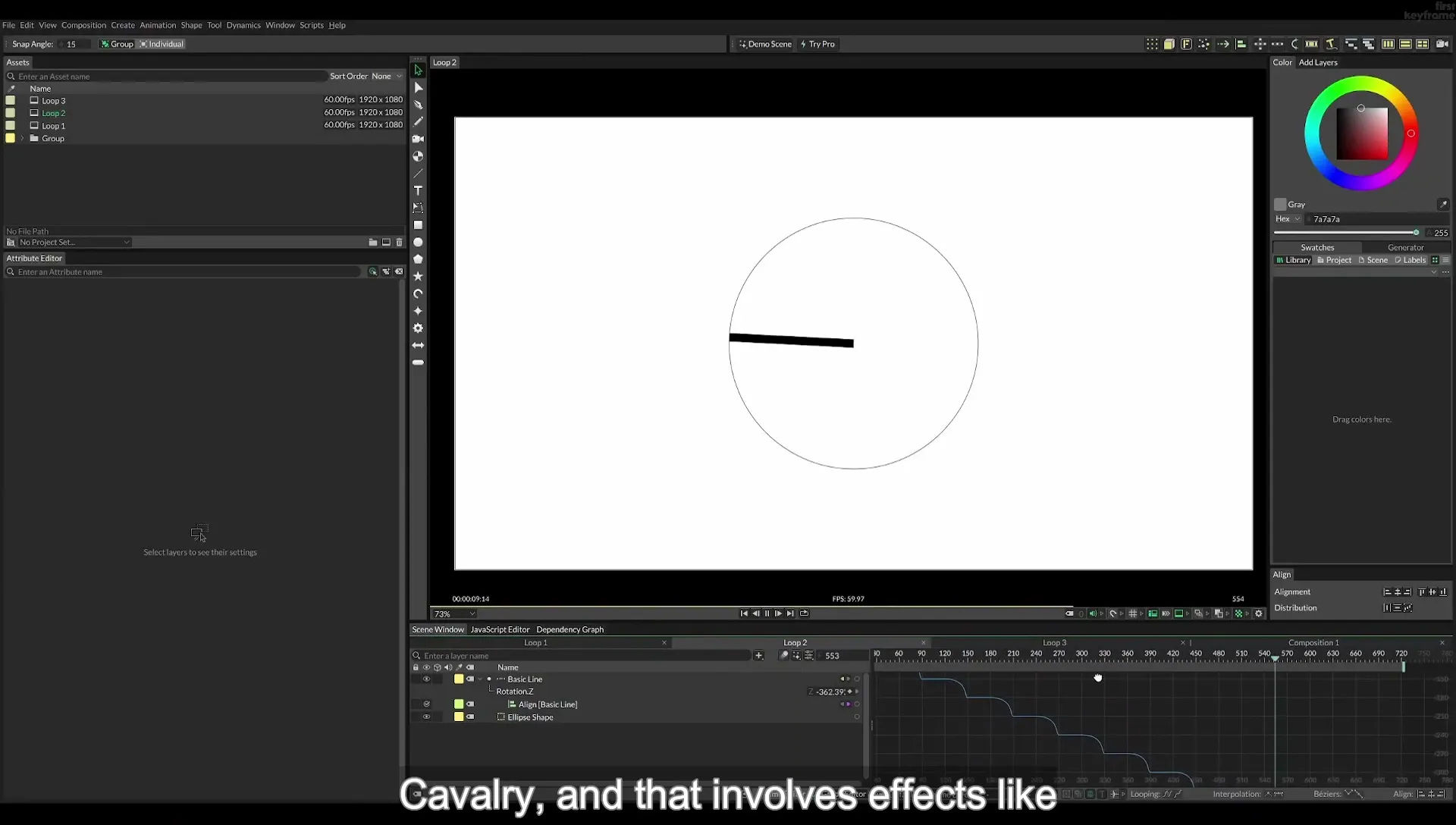Activate the Select arrow tool

tap(418, 71)
